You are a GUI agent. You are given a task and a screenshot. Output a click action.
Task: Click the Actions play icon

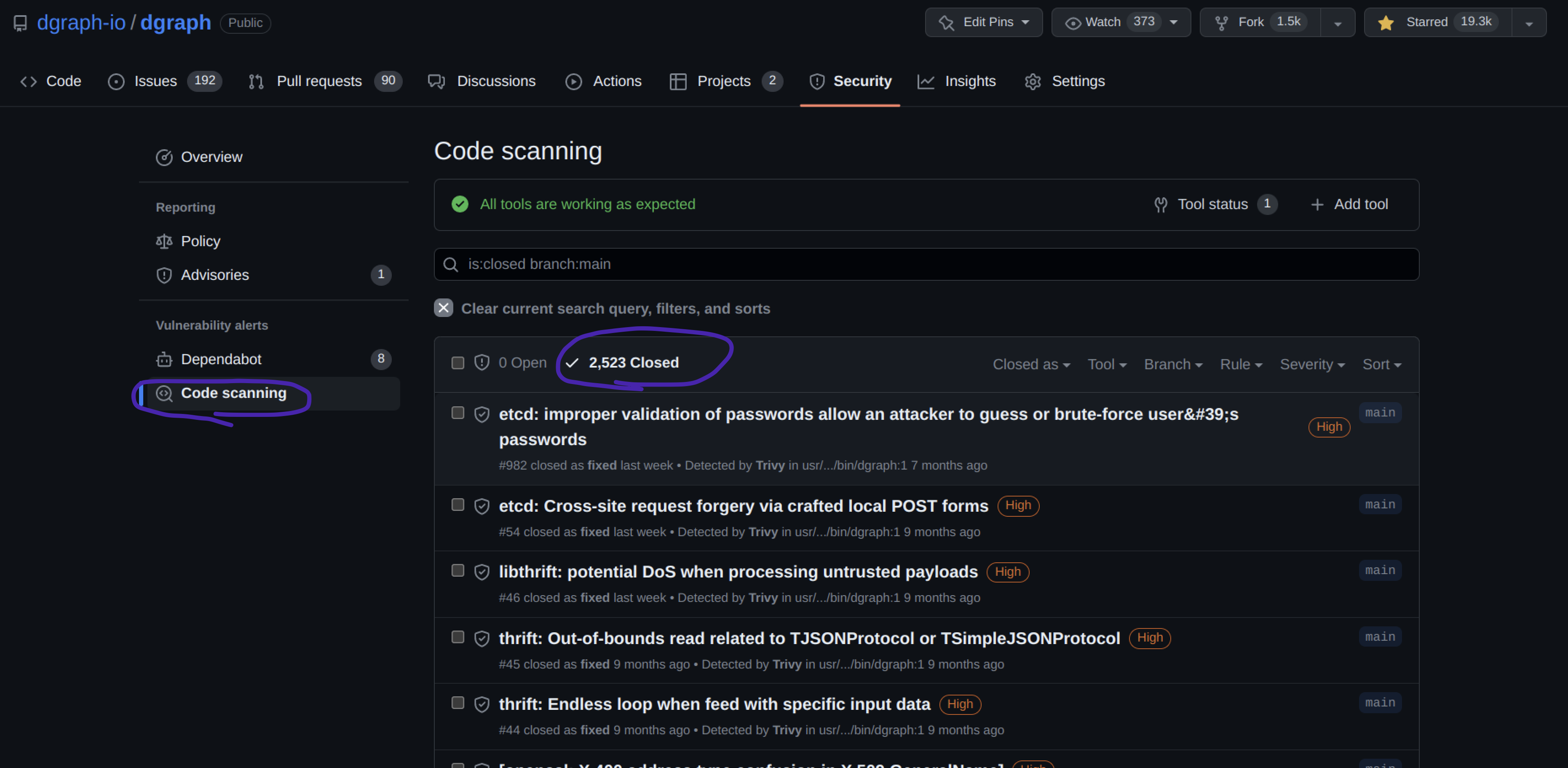[573, 82]
